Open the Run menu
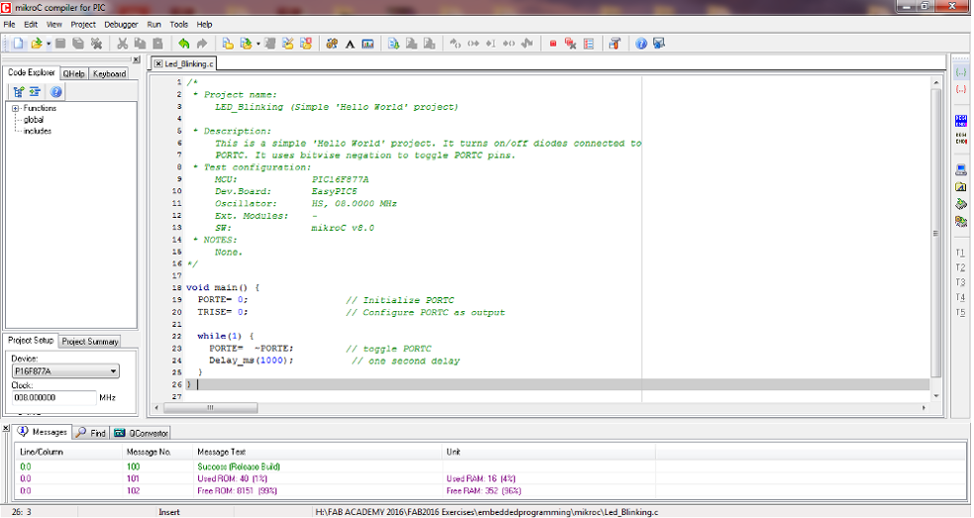The image size is (974, 518). pos(154,24)
